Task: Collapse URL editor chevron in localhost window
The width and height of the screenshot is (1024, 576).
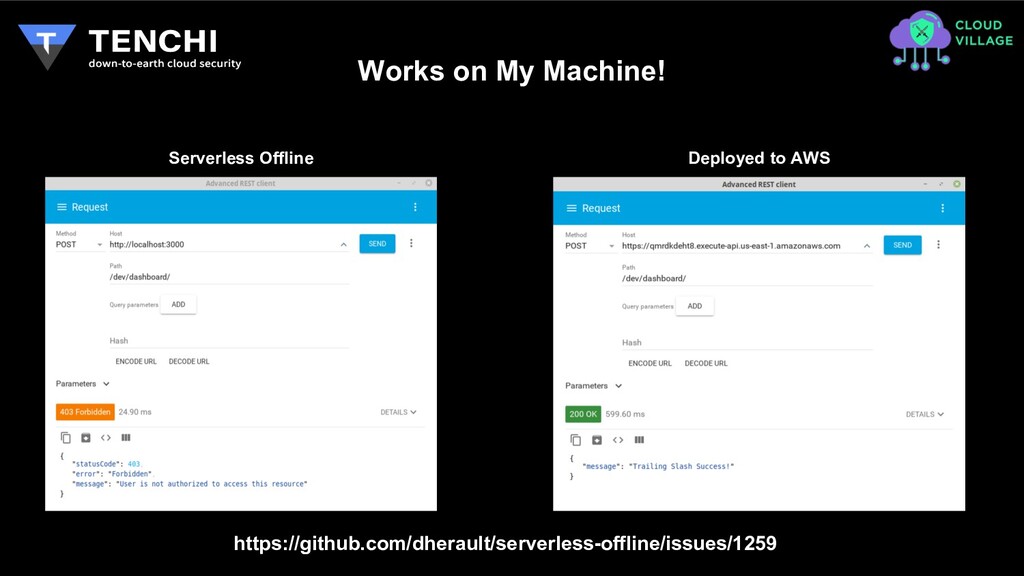Action: (x=344, y=244)
